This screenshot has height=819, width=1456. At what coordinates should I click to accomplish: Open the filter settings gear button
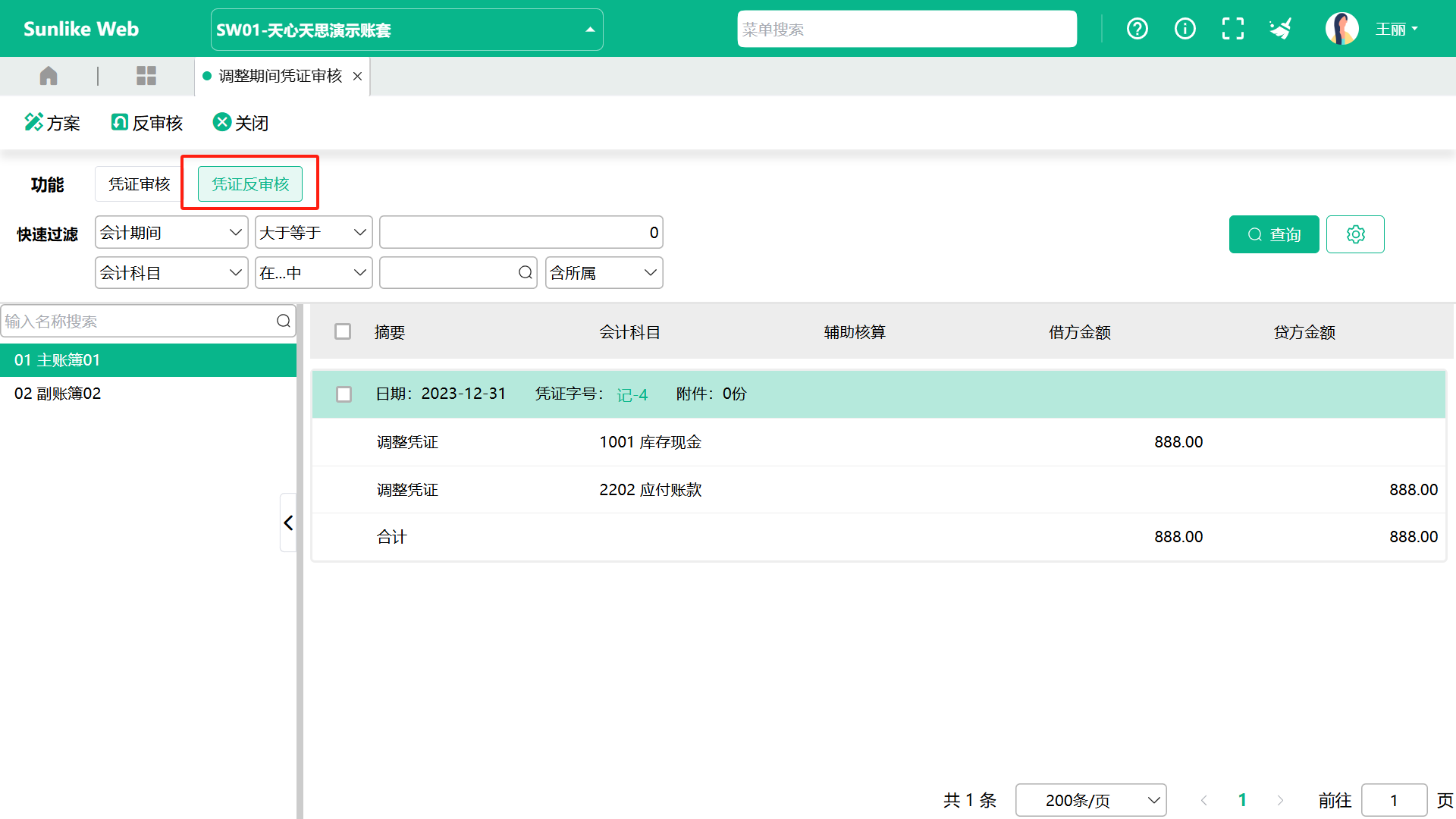click(x=1355, y=234)
